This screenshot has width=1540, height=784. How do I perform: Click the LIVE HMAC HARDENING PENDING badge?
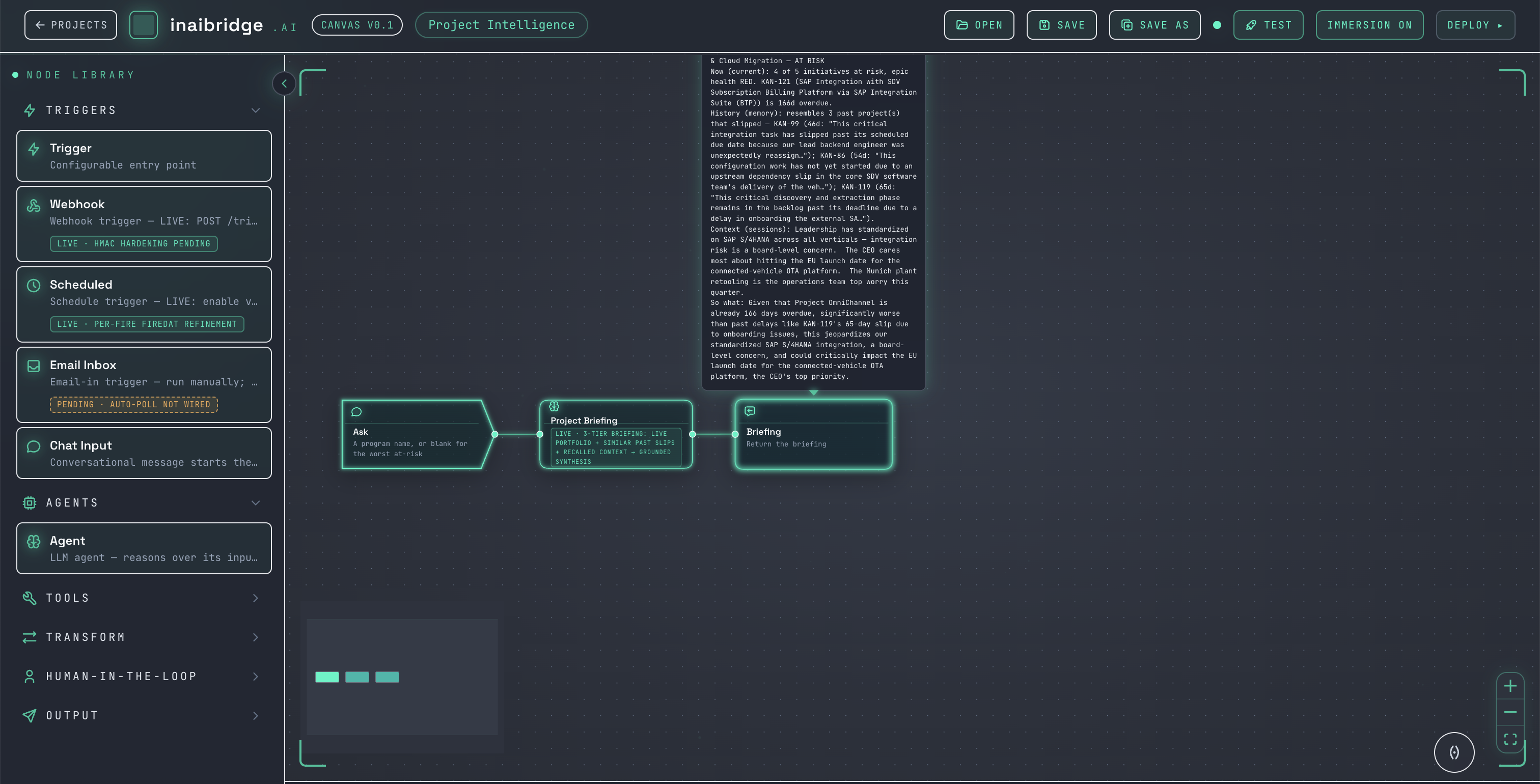[x=133, y=244]
